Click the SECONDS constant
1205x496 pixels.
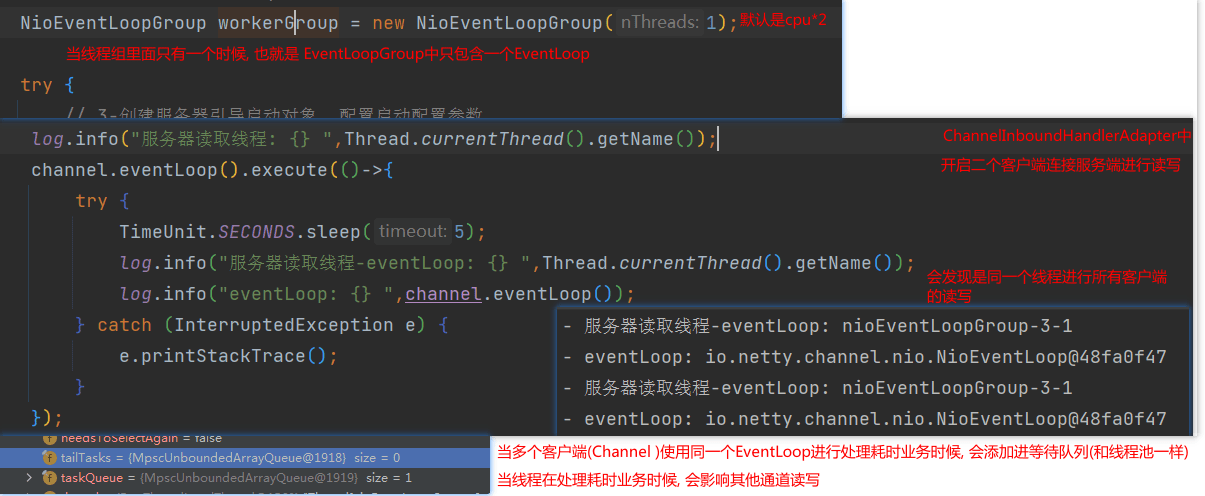[257, 232]
